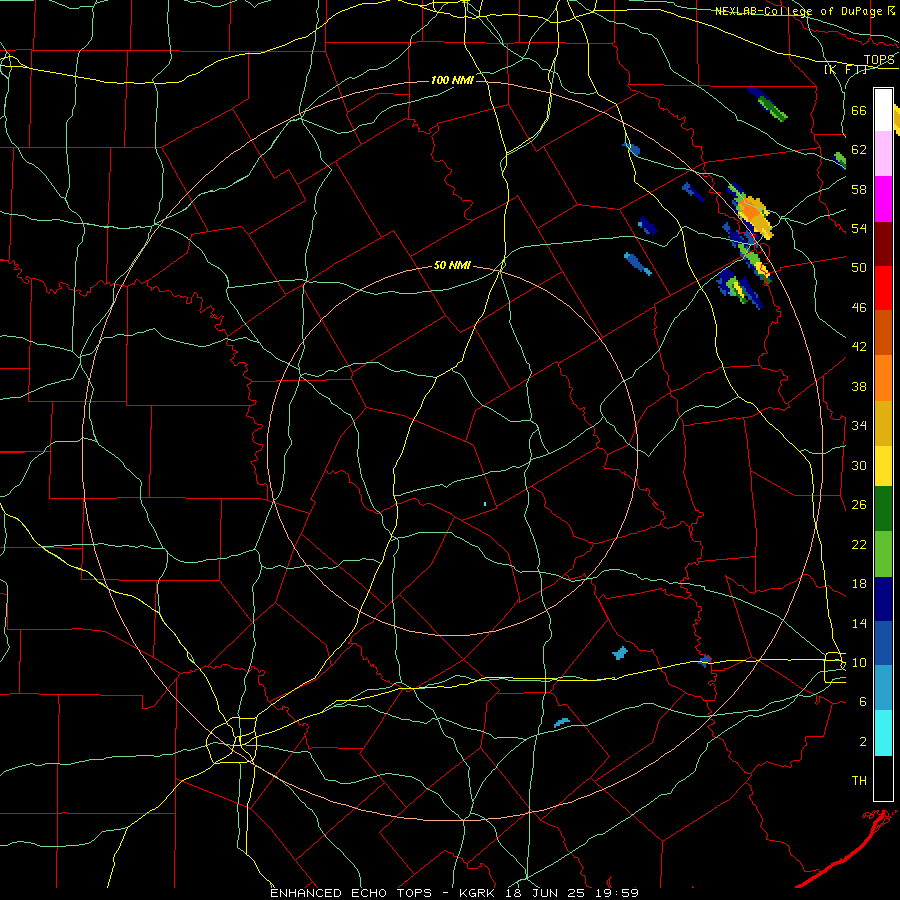This screenshot has height=900, width=900.
Task: Click the "22" legend value
Action: (859, 544)
